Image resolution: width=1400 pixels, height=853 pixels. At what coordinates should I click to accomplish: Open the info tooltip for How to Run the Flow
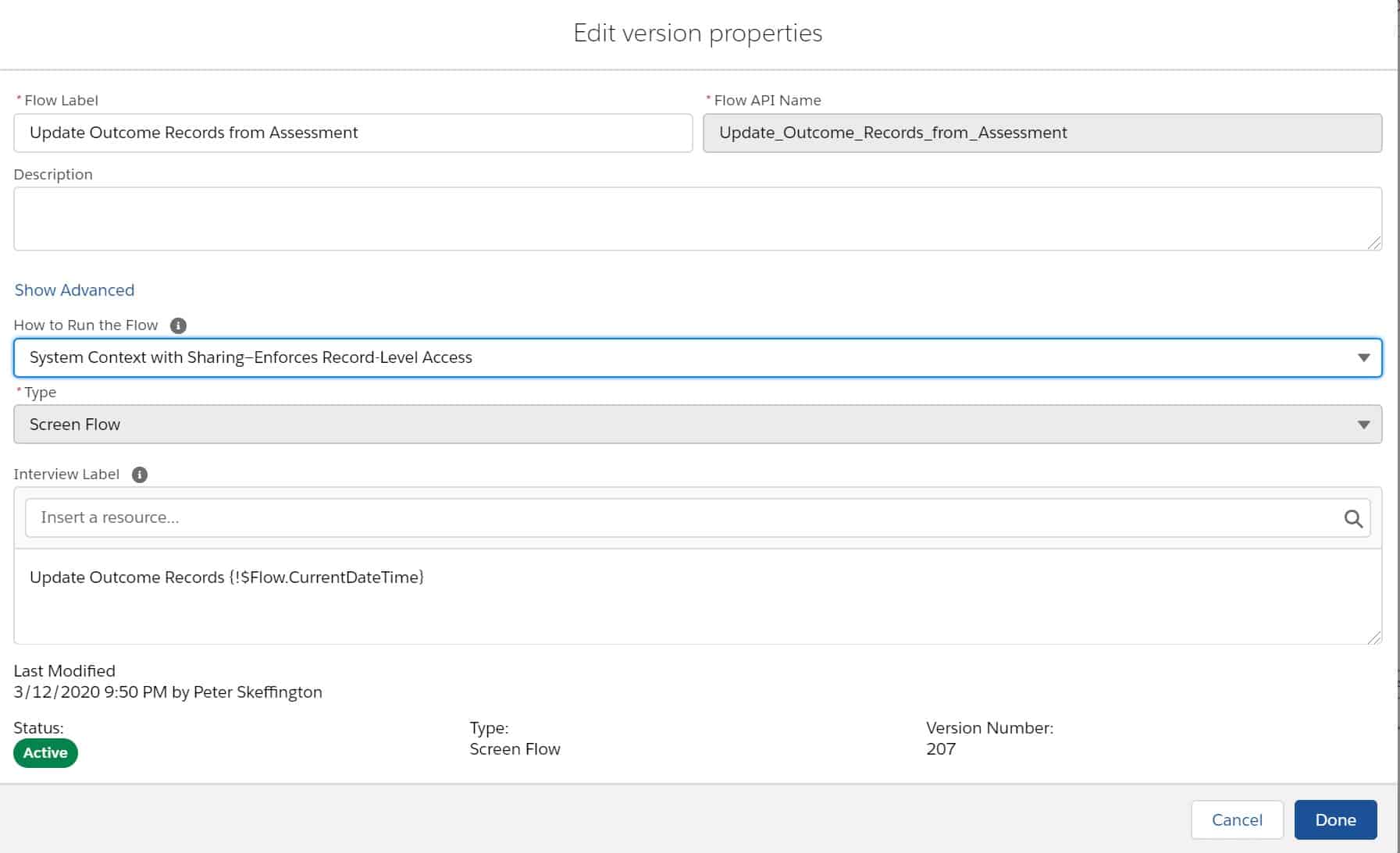[x=177, y=325]
